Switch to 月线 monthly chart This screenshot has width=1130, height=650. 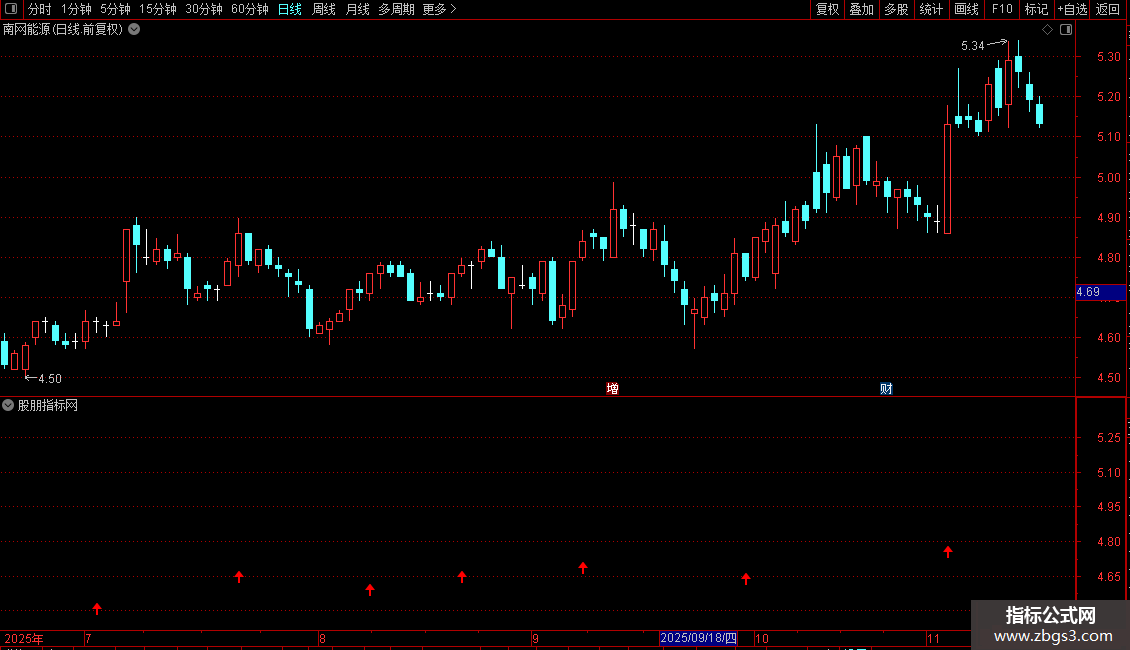point(357,9)
